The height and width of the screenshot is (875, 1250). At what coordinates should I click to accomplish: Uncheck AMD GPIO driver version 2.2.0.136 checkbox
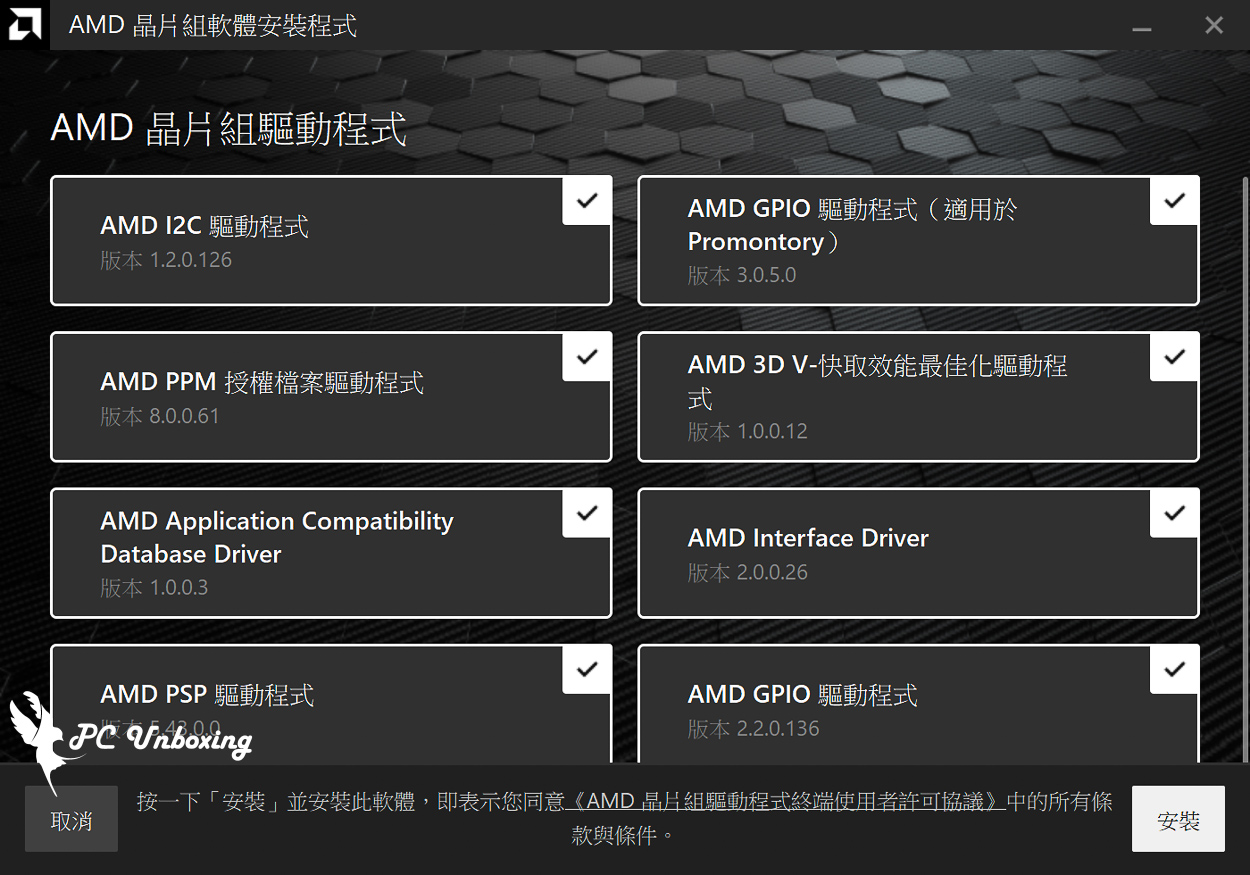point(1174,669)
